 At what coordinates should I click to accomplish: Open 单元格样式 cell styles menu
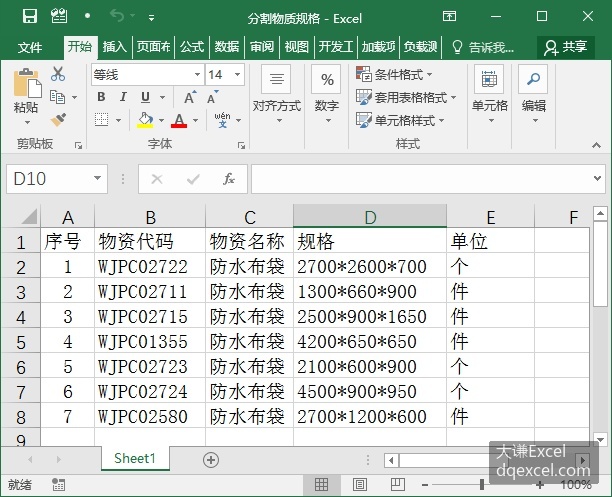pyautogui.click(x=400, y=120)
